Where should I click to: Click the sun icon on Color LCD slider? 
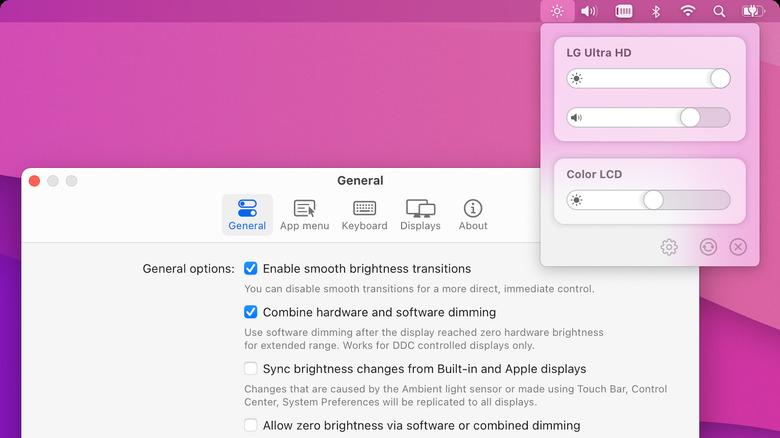click(x=576, y=200)
